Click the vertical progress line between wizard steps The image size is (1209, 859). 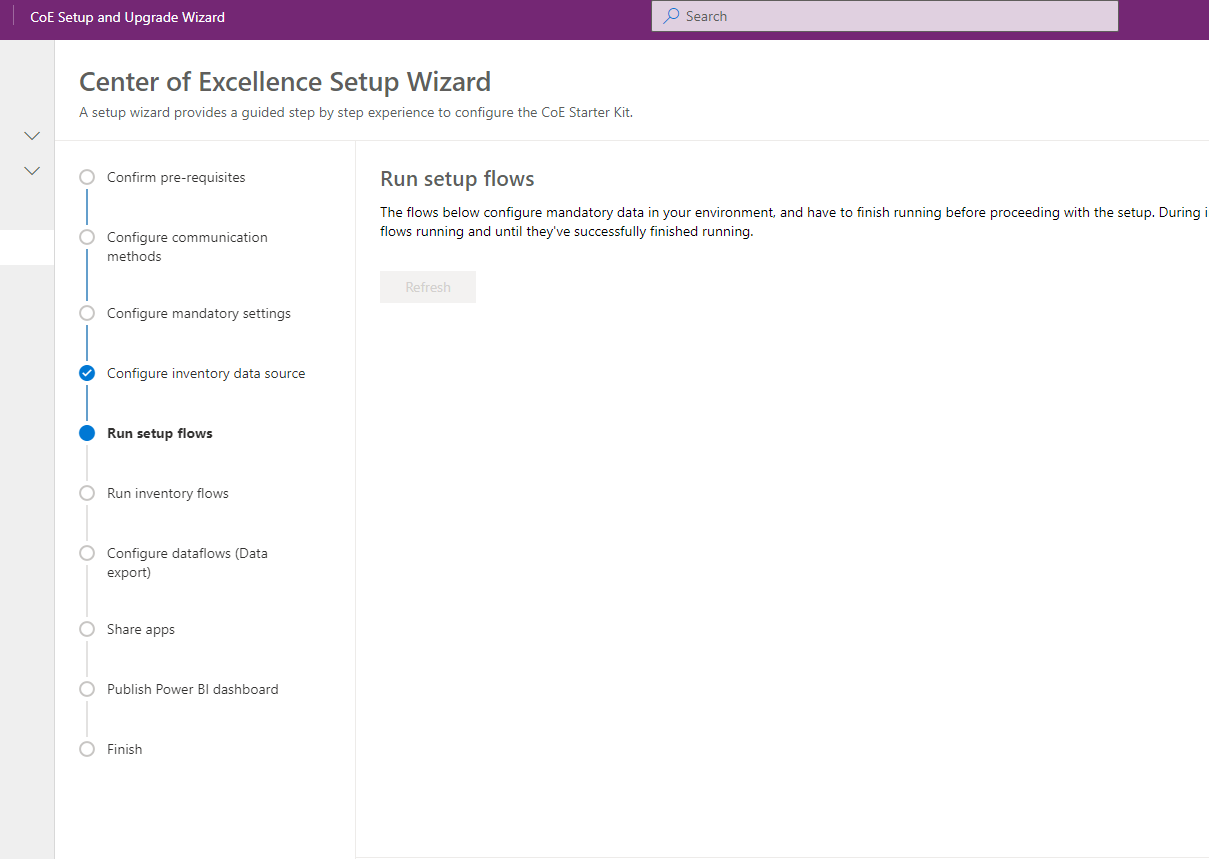click(87, 402)
